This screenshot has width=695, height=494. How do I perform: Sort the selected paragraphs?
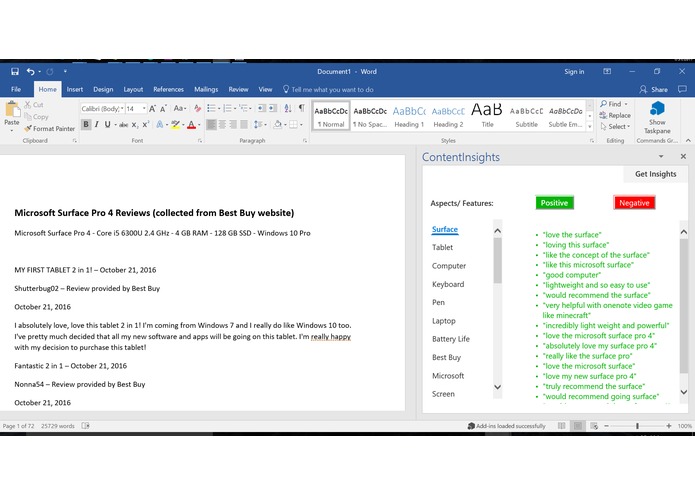click(x=288, y=109)
